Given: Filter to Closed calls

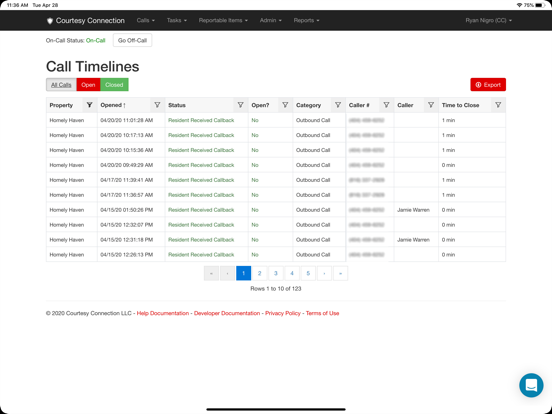Looking at the screenshot, I should 114,85.
